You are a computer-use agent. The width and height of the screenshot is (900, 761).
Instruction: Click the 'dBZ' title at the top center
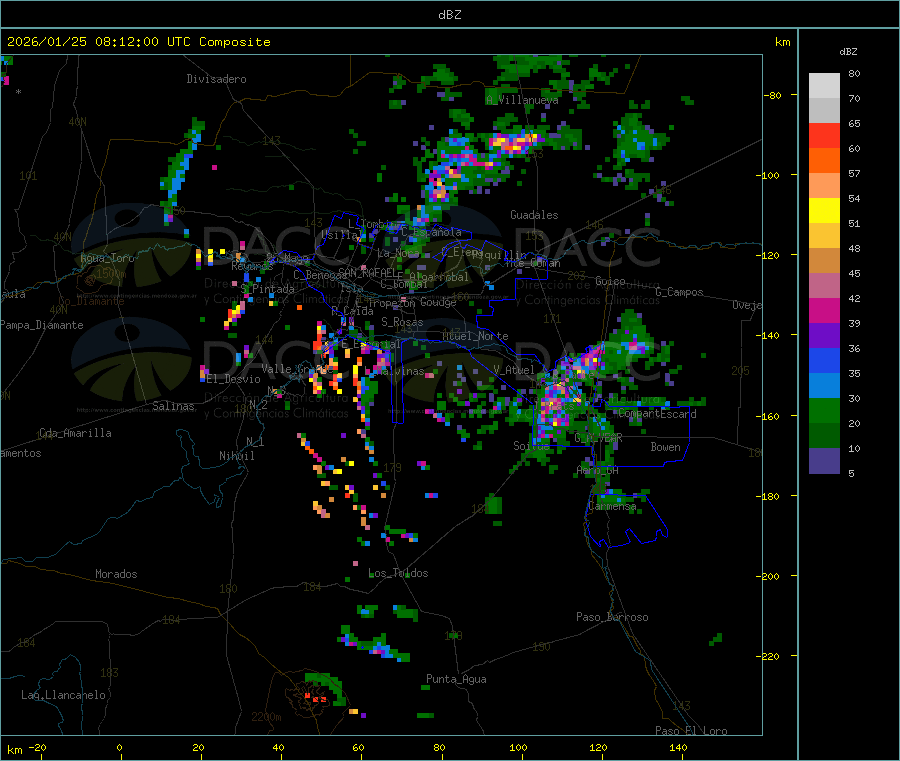449,15
